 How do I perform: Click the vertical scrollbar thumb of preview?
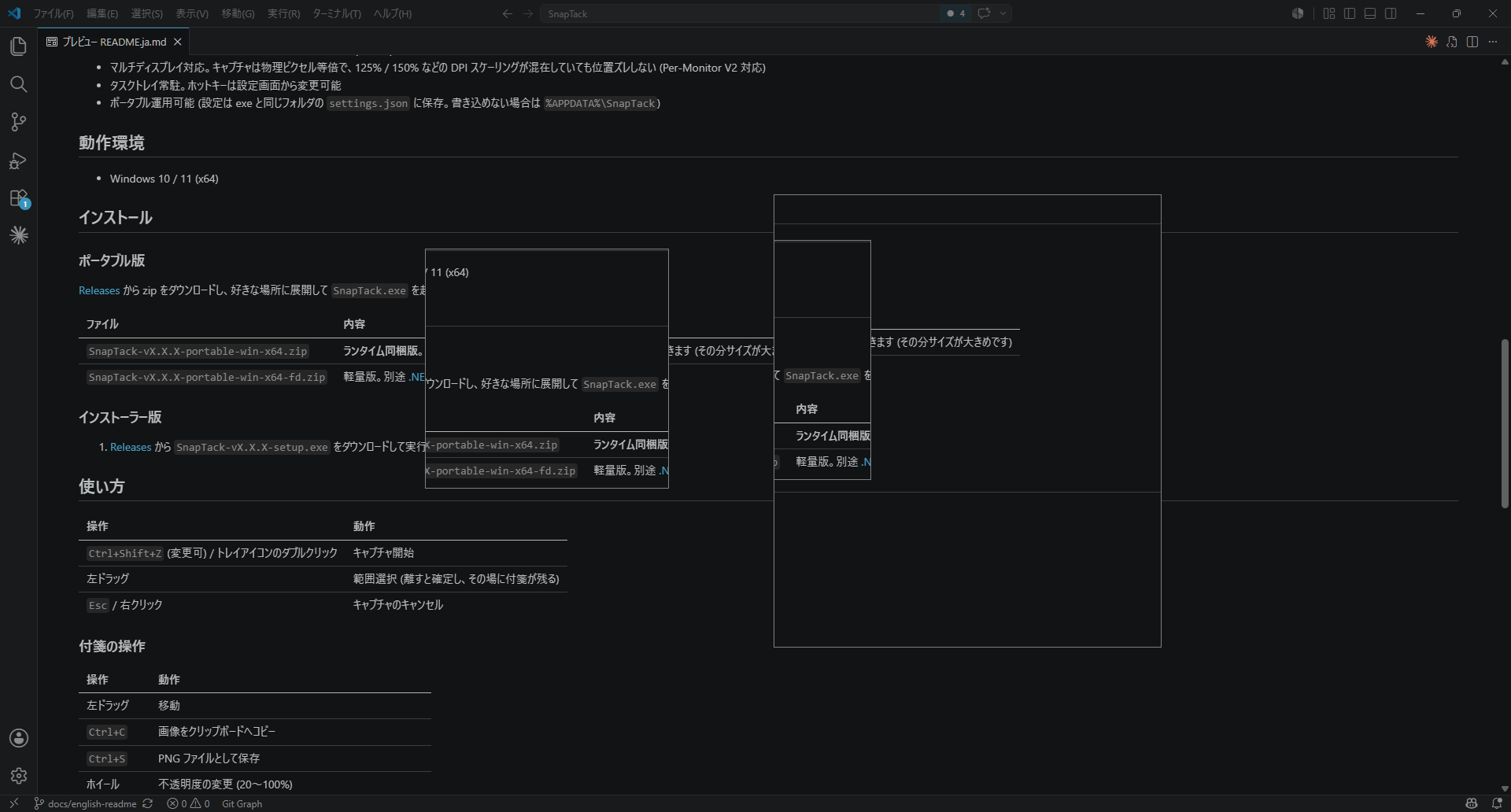[x=1505, y=423]
